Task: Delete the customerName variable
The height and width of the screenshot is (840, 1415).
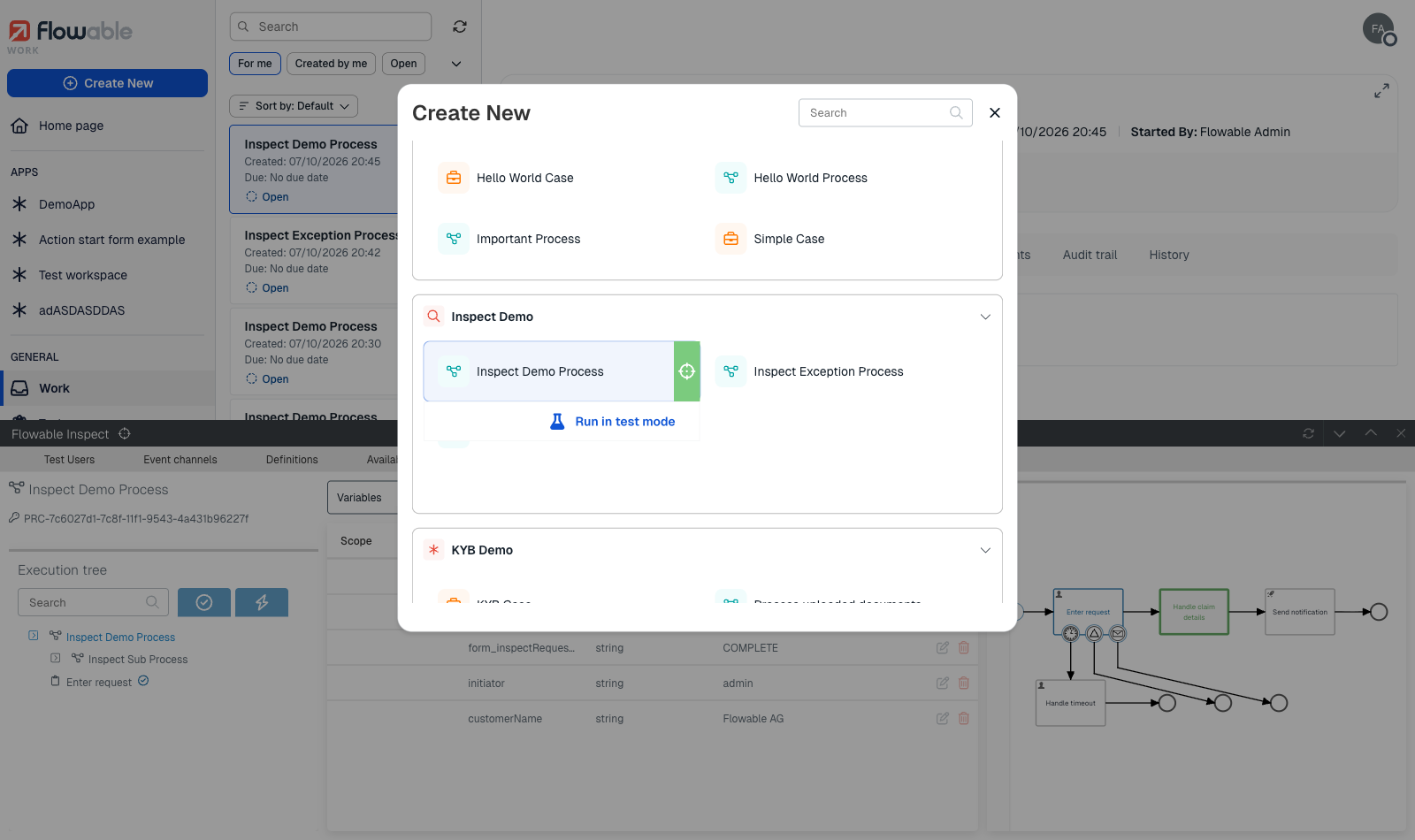Action: [964, 718]
